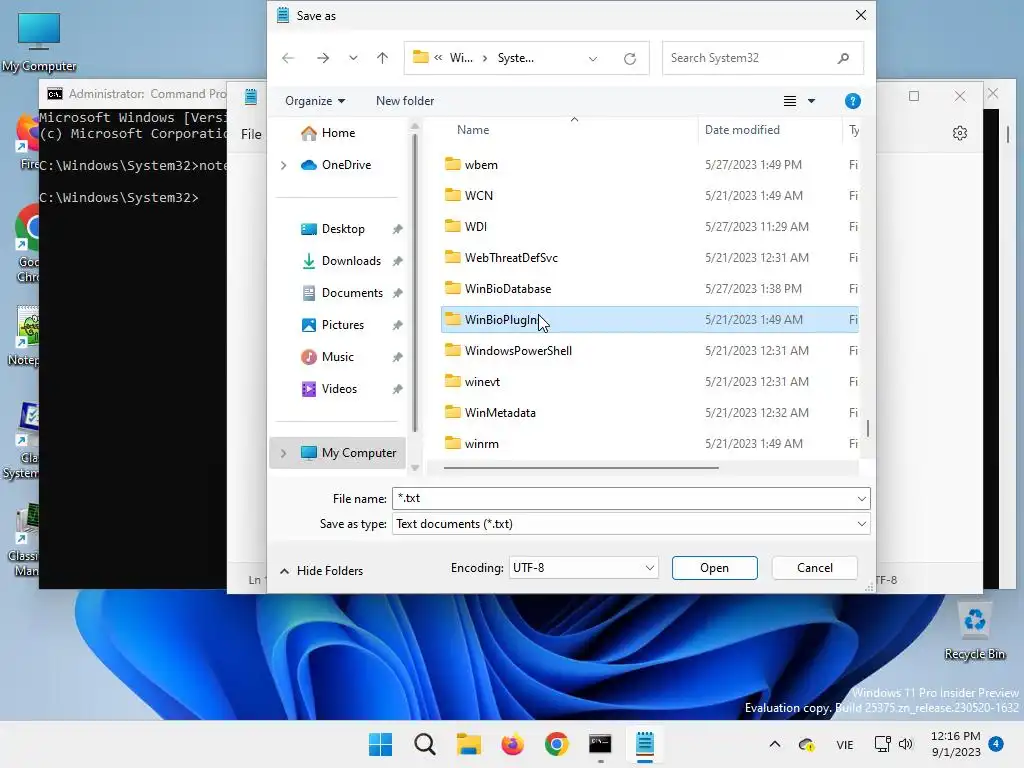Refresh the System32 folder view
1024x768 pixels.
630,59
